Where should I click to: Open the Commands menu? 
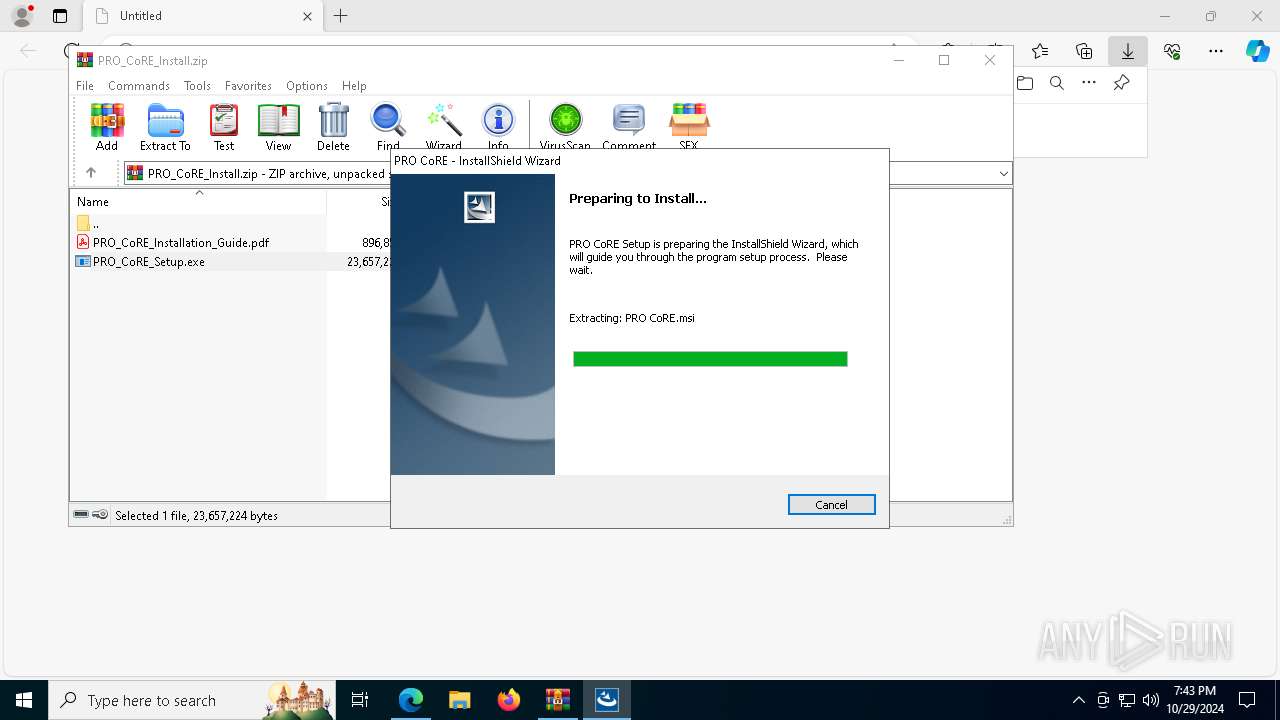(x=139, y=86)
